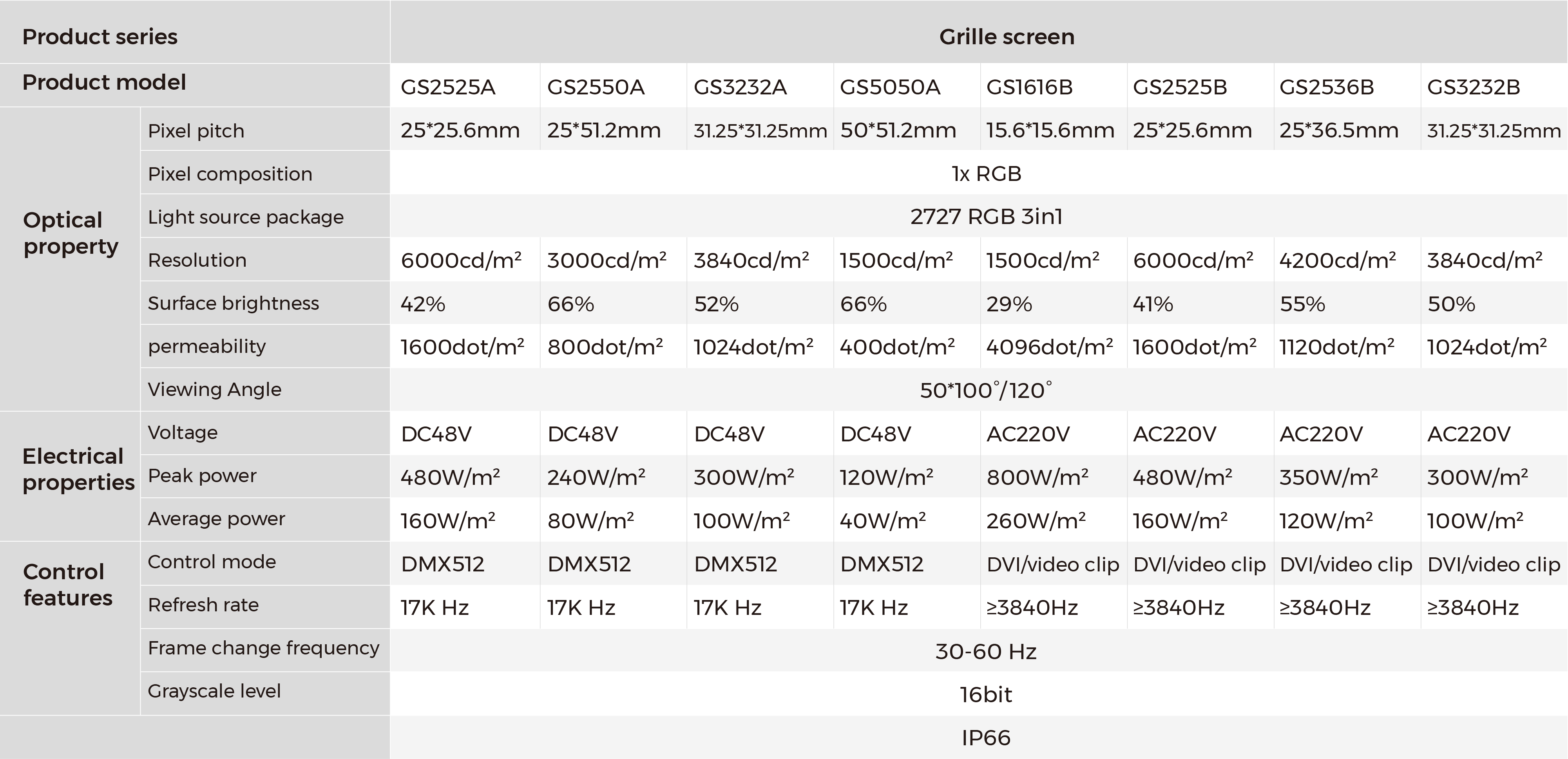Select the Frame change frequency label
The width and height of the screenshot is (1568, 759).
click(x=264, y=648)
